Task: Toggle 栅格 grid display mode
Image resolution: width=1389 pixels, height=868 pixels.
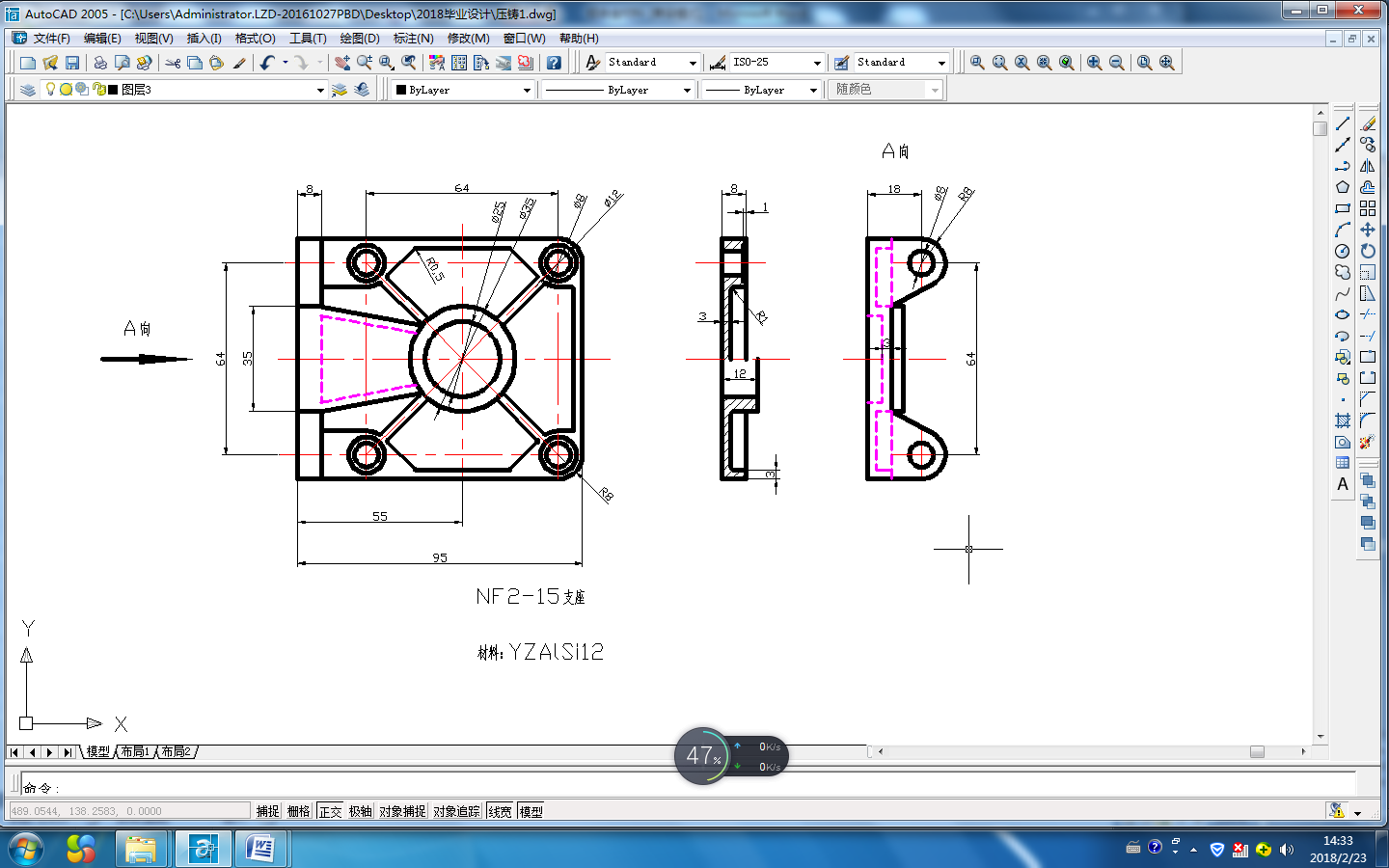Action: (299, 811)
